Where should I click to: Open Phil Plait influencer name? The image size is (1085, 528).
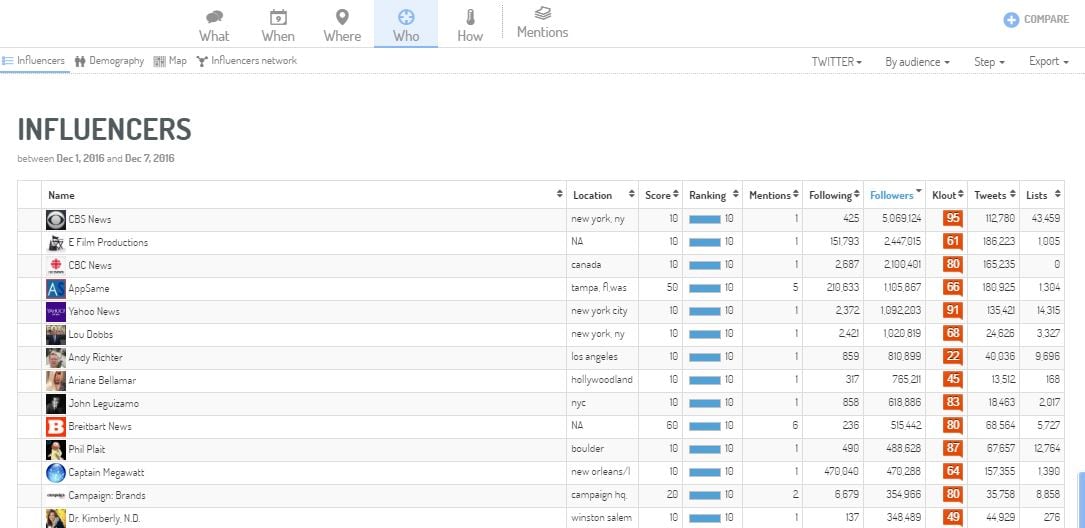86,450
